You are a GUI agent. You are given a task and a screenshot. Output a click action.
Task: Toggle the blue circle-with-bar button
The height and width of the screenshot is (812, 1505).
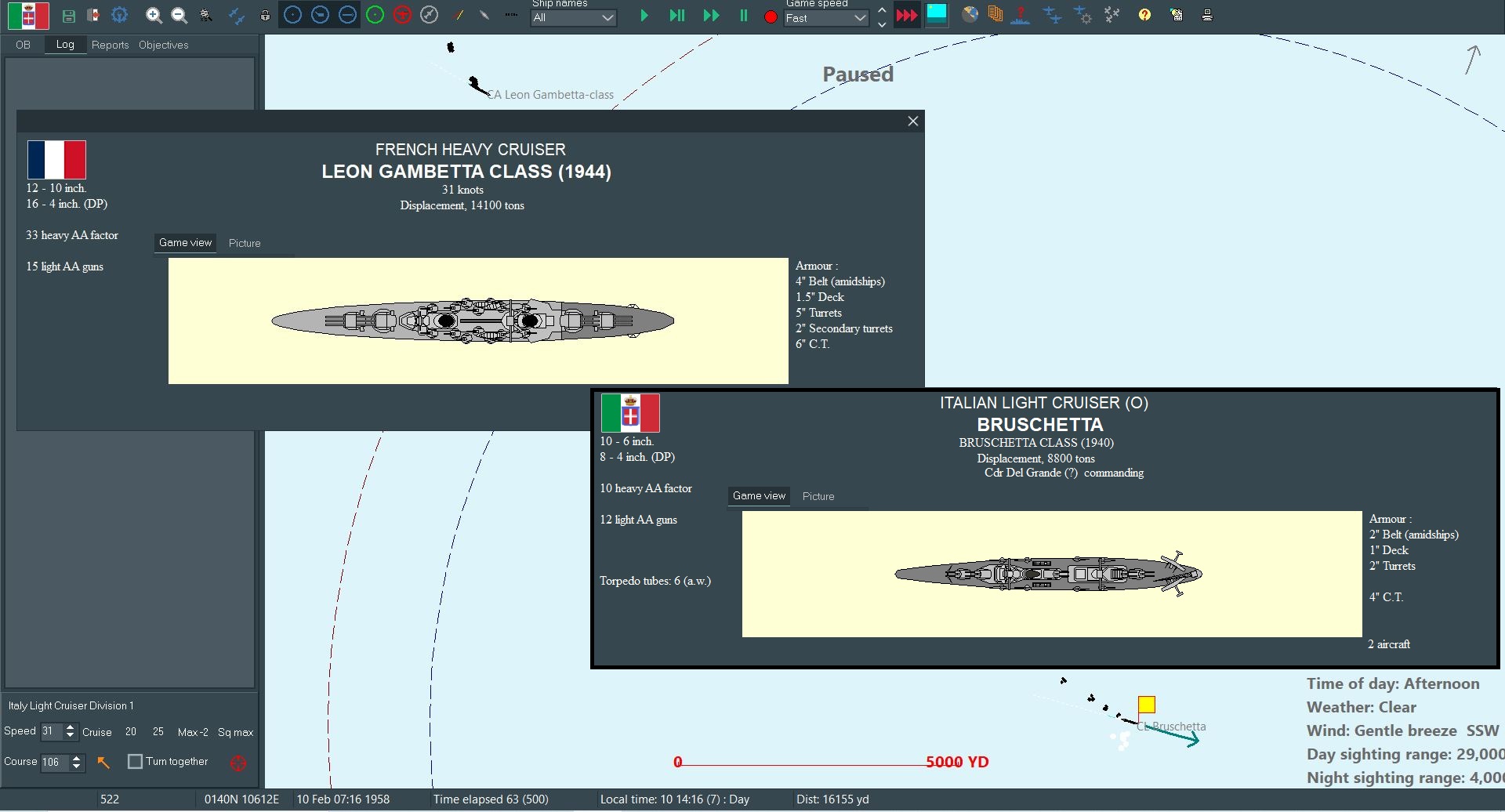(x=347, y=15)
